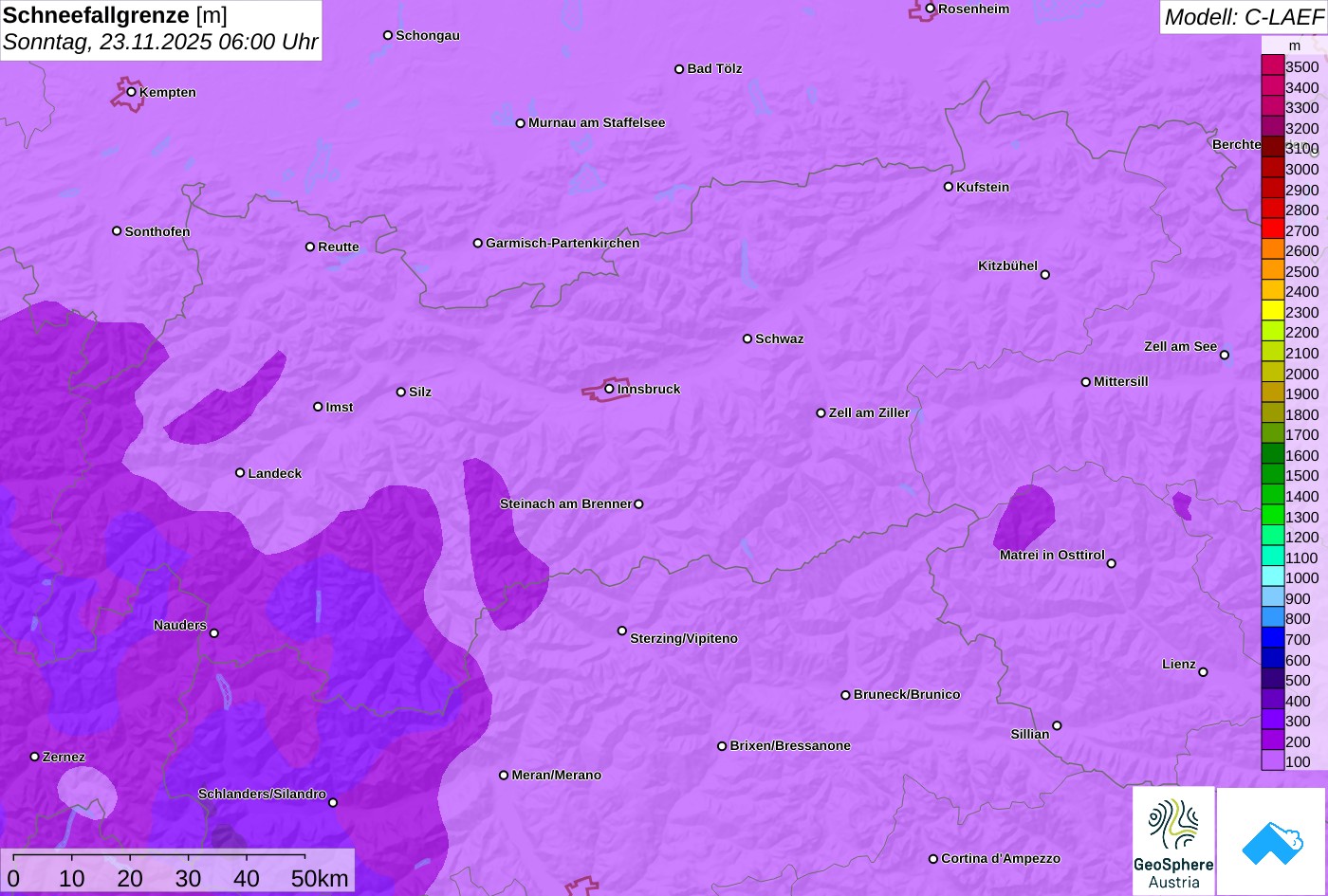Select the Kufstein city marker dot
This screenshot has height=896, width=1328.
click(949, 187)
